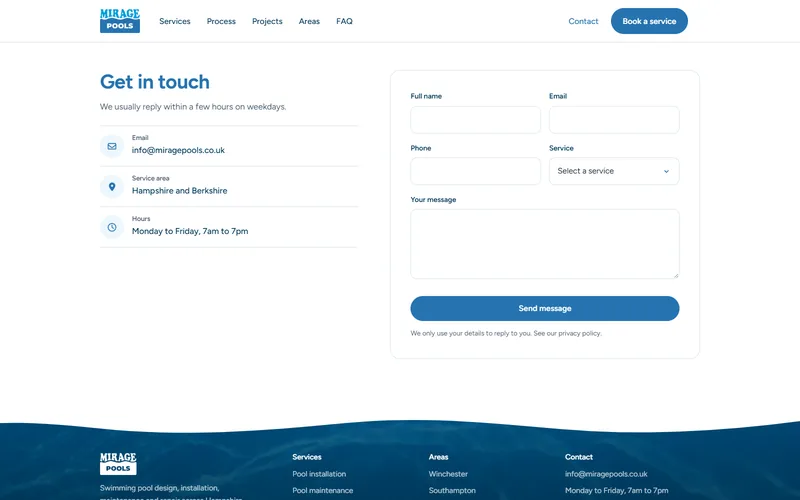Click footer Areas heading
Viewport: 800px width, 500px height.
[438, 457]
